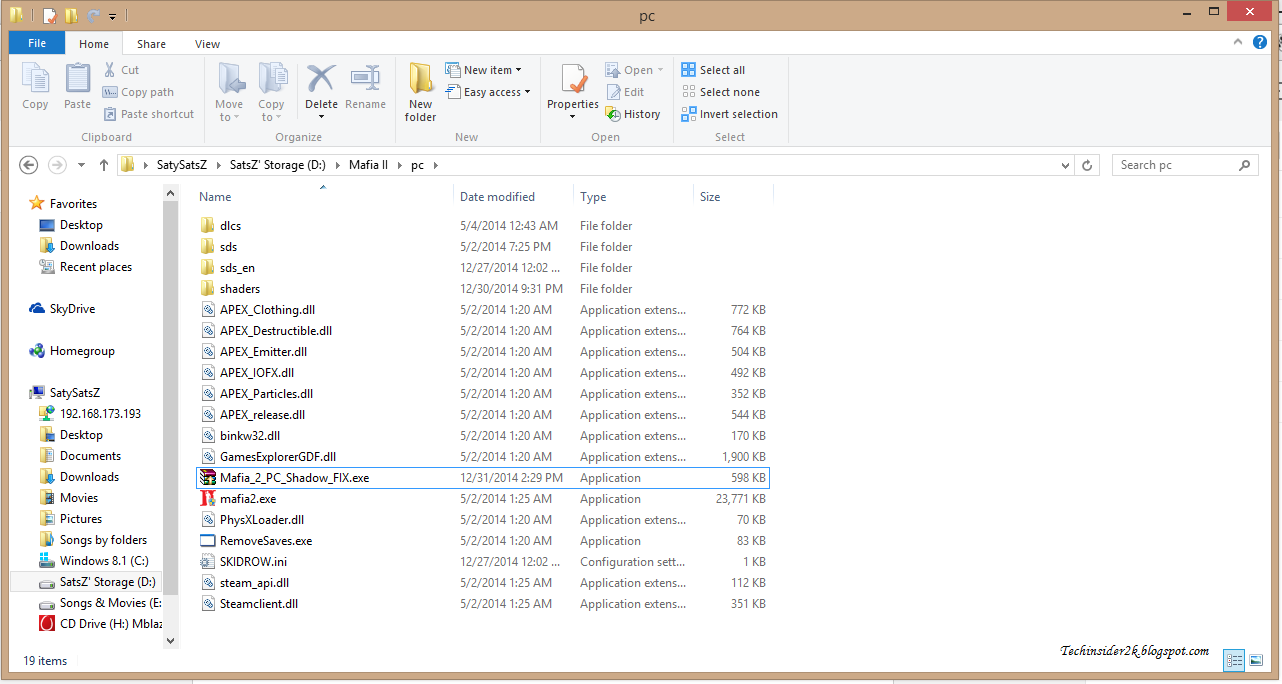Click the Edit button in ribbon
1282x684 pixels.
(x=625, y=92)
